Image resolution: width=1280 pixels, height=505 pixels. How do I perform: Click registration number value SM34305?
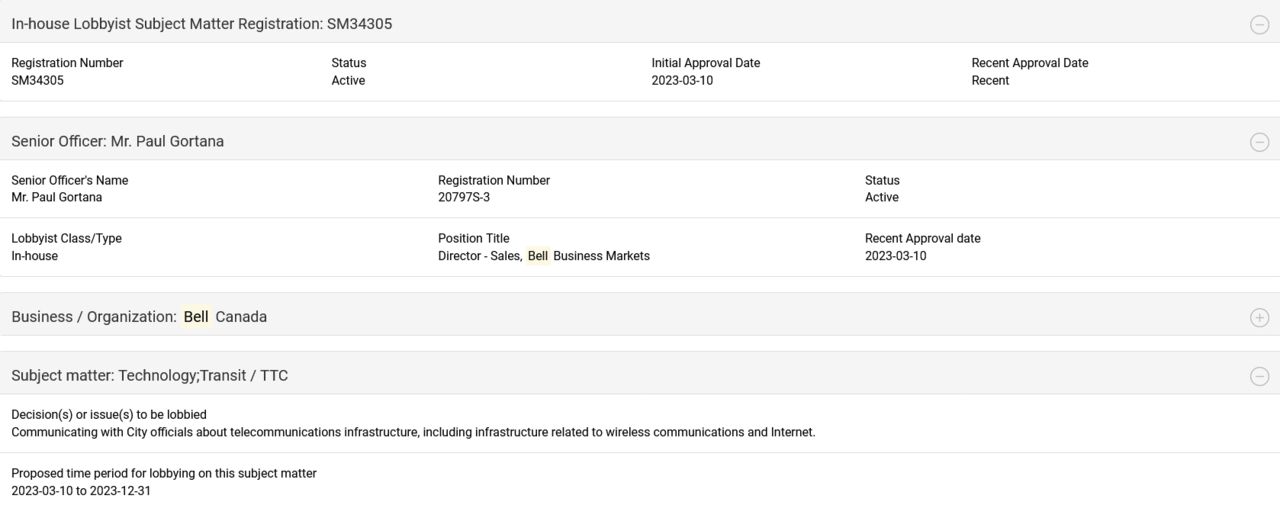coord(38,81)
